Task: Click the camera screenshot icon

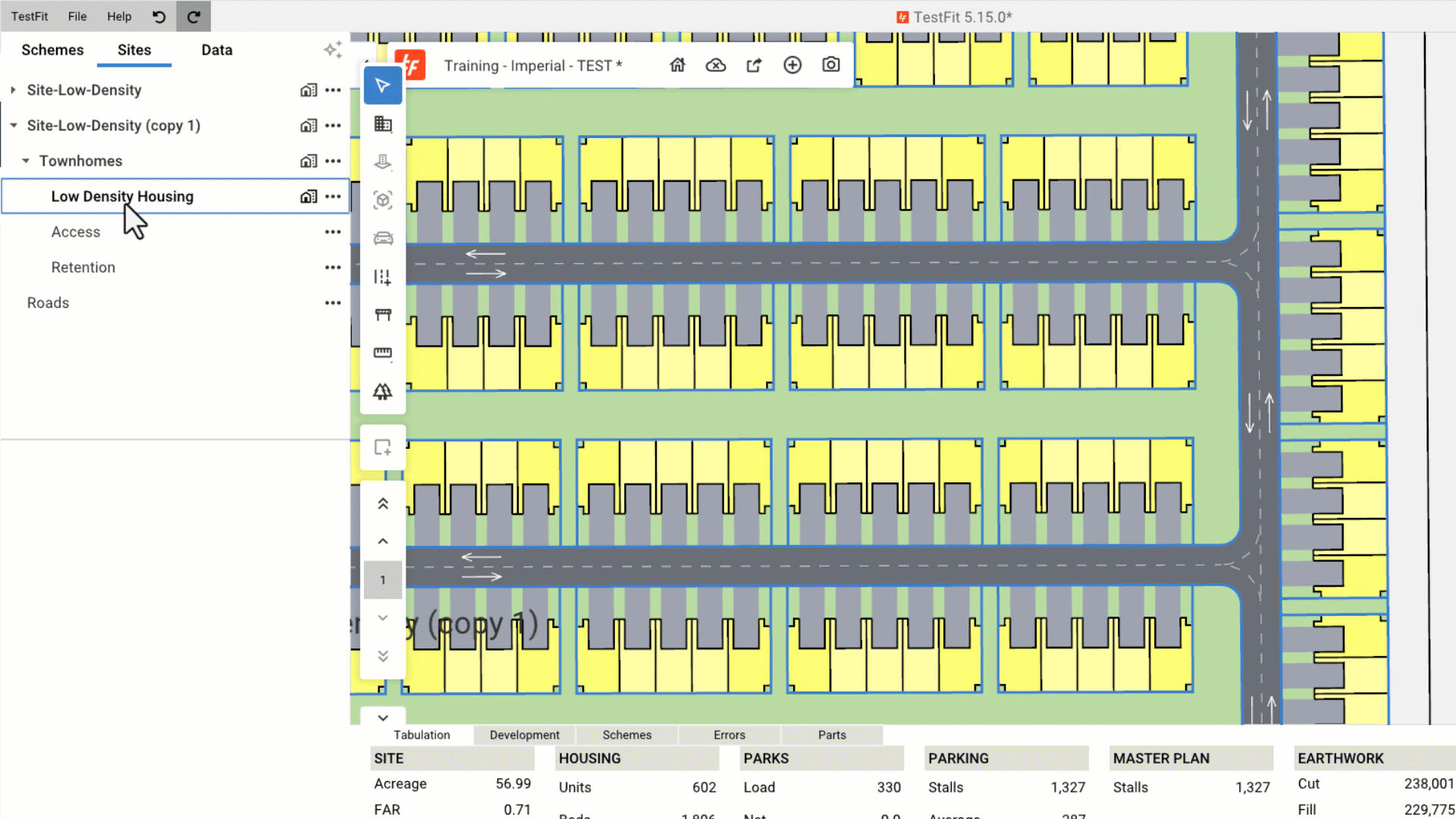Action: (830, 65)
